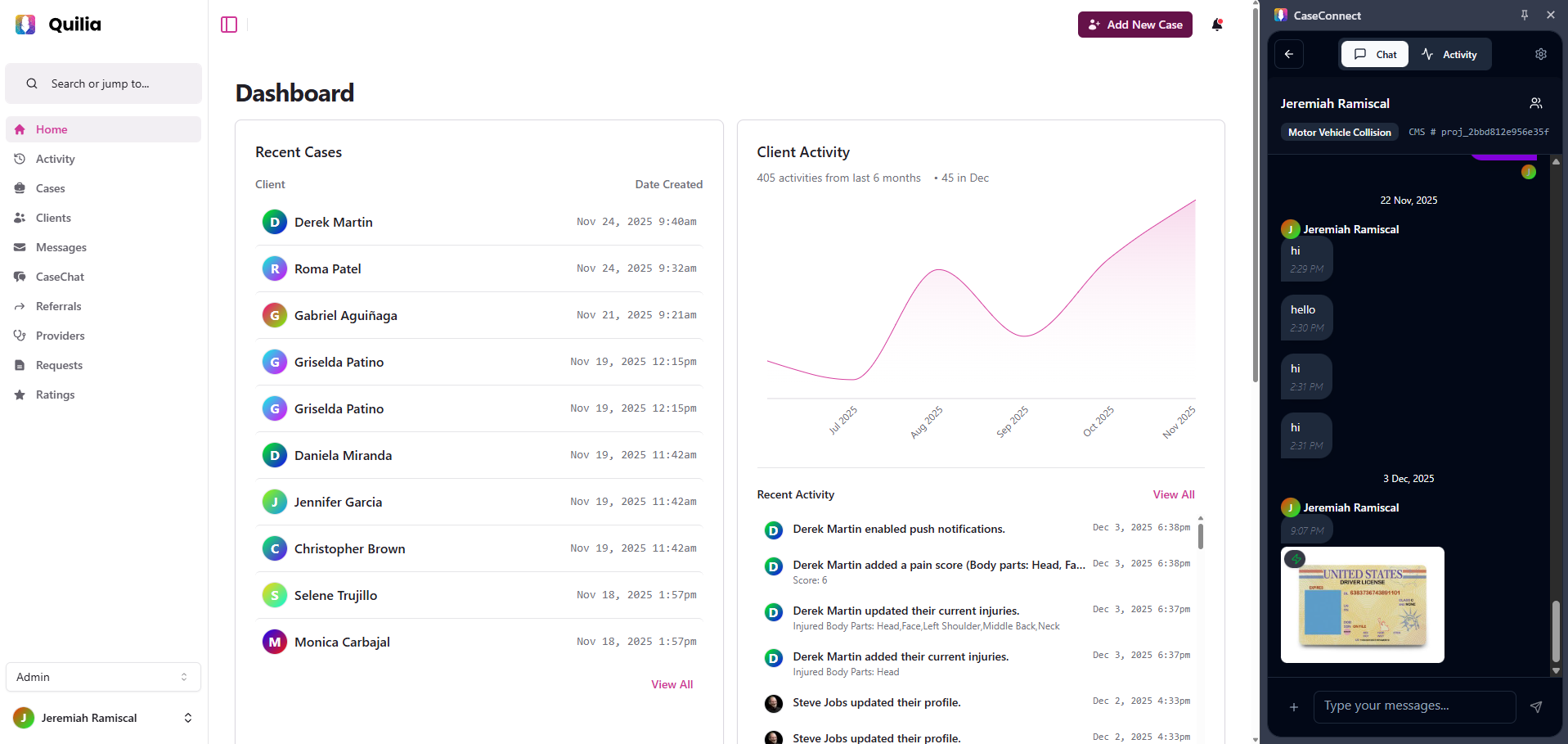Select the Chat tab

tap(1375, 54)
